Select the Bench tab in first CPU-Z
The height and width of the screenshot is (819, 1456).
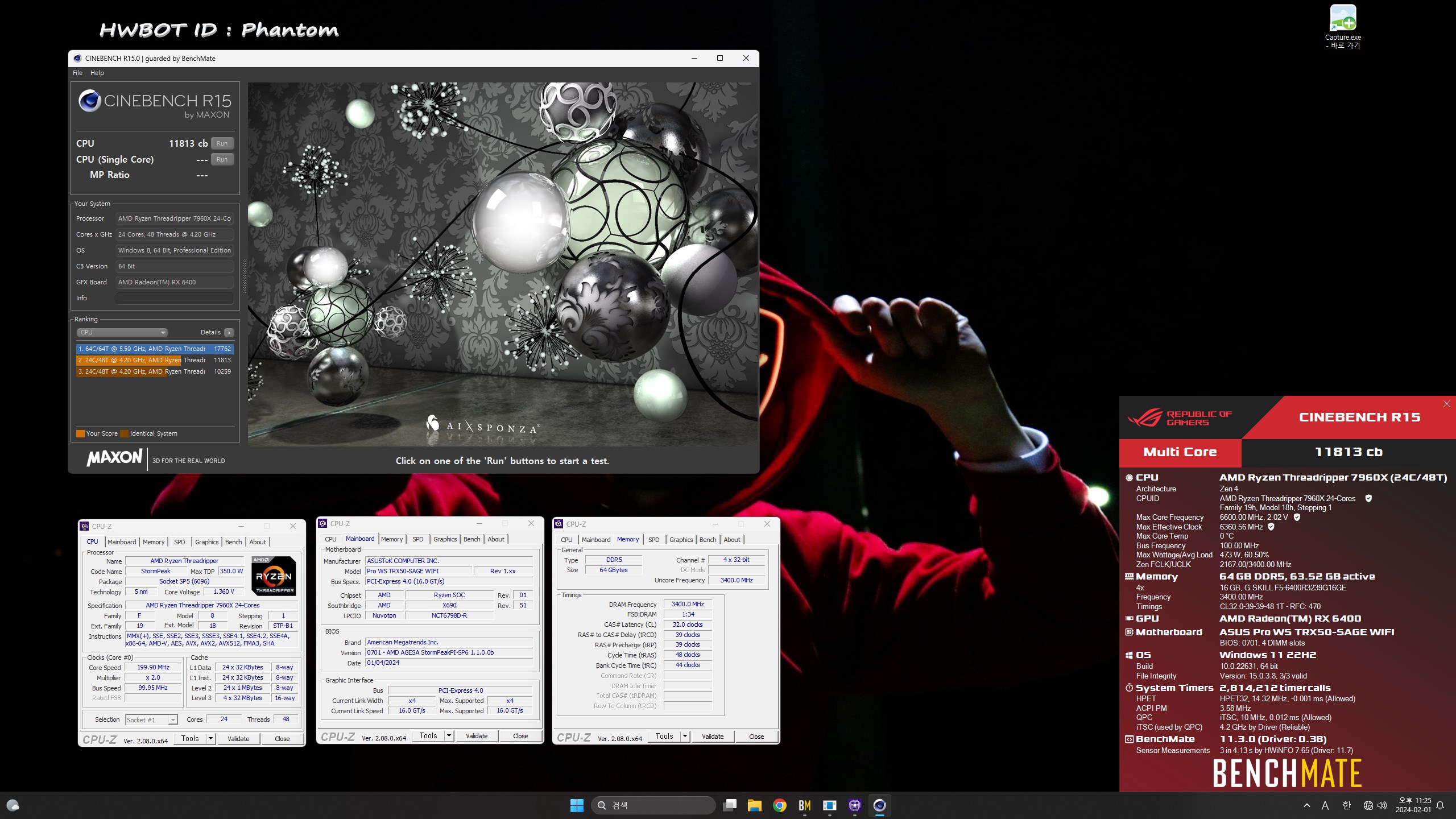(x=233, y=542)
